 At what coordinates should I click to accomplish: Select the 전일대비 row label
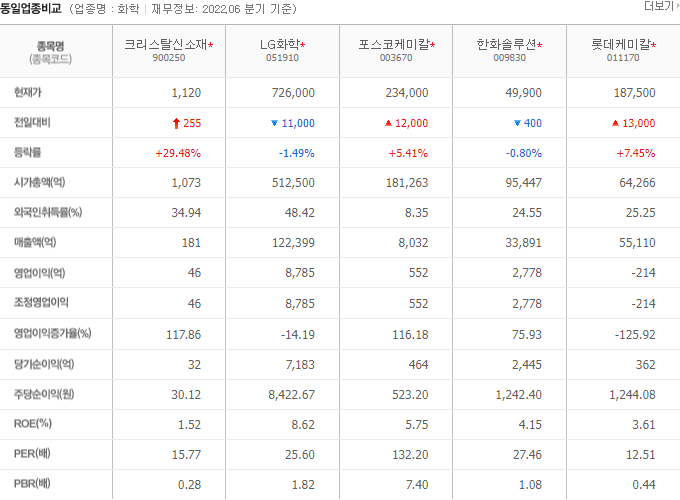[x=32, y=123]
